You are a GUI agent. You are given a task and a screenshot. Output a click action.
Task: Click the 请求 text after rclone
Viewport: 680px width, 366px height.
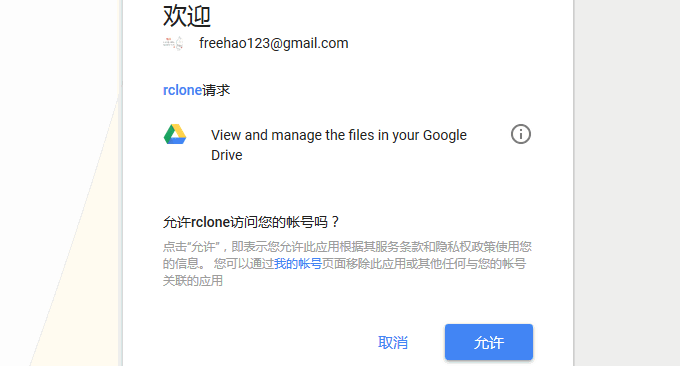[216, 90]
